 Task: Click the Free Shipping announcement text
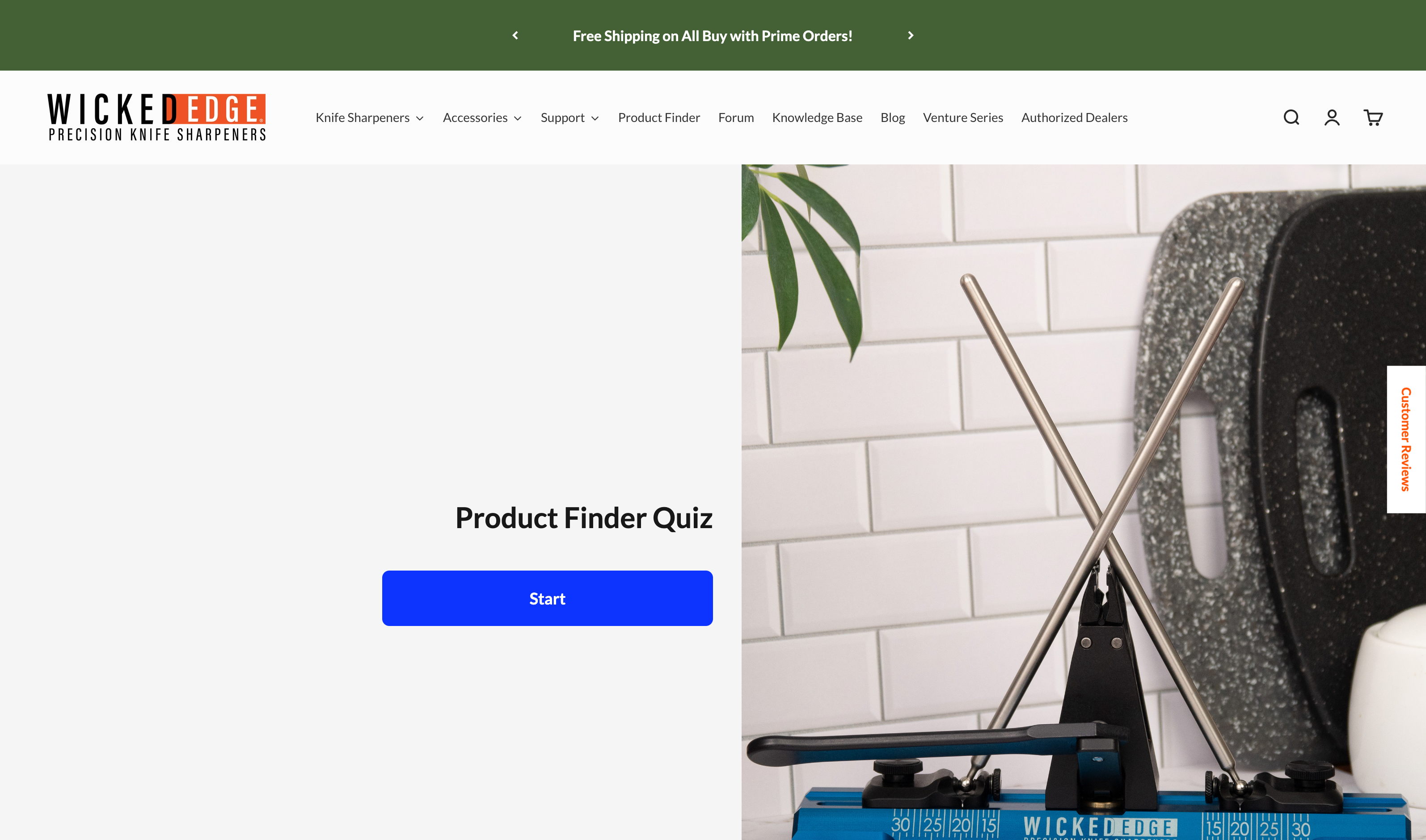713,36
